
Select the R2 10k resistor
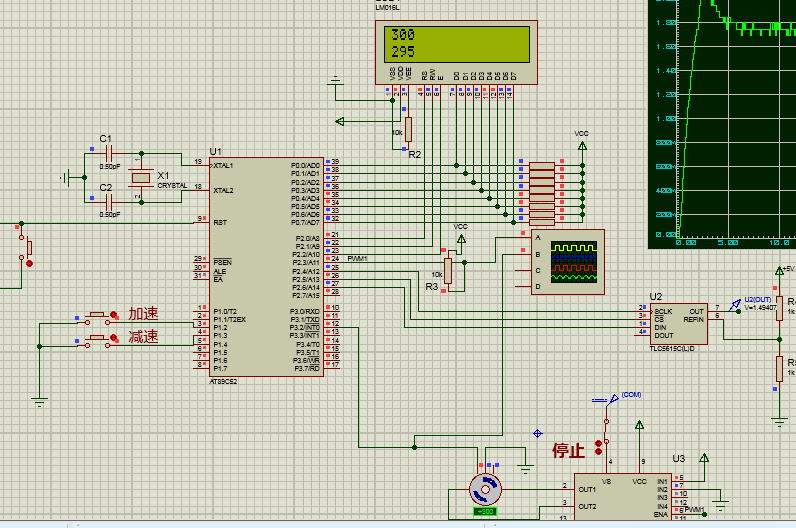pyautogui.click(x=407, y=131)
